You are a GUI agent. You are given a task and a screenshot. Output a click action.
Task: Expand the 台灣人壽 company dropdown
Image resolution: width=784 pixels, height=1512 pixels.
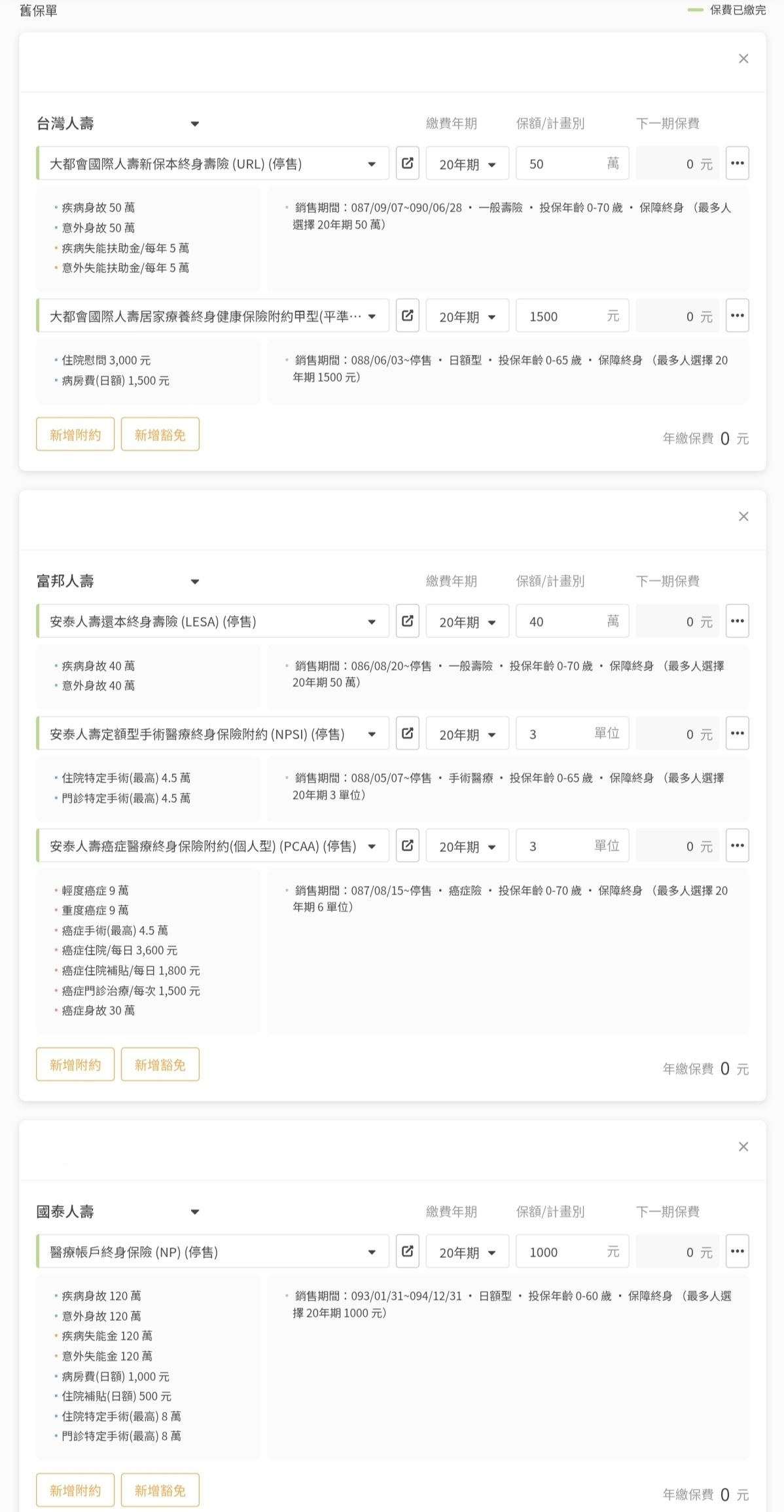click(x=194, y=124)
